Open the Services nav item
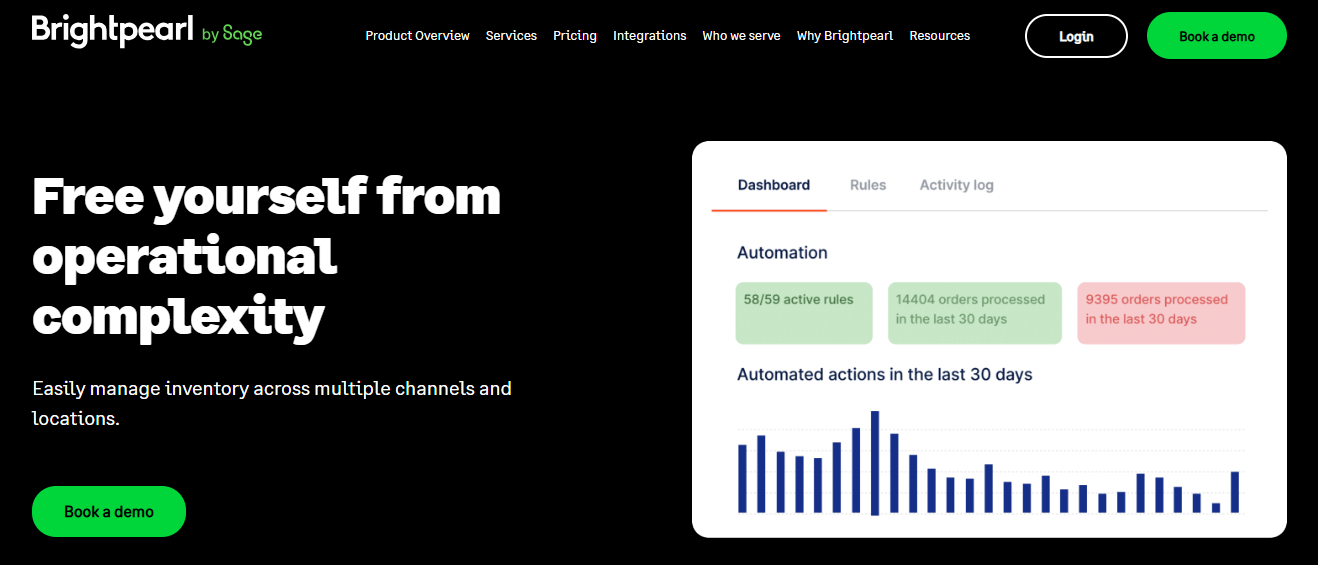The image size is (1318, 565). coord(511,36)
